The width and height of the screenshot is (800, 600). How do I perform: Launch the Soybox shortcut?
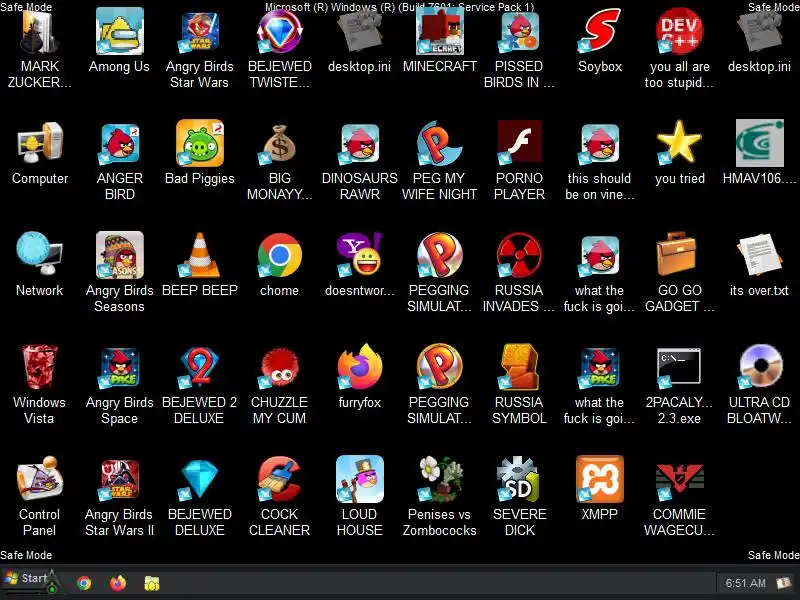[599, 32]
